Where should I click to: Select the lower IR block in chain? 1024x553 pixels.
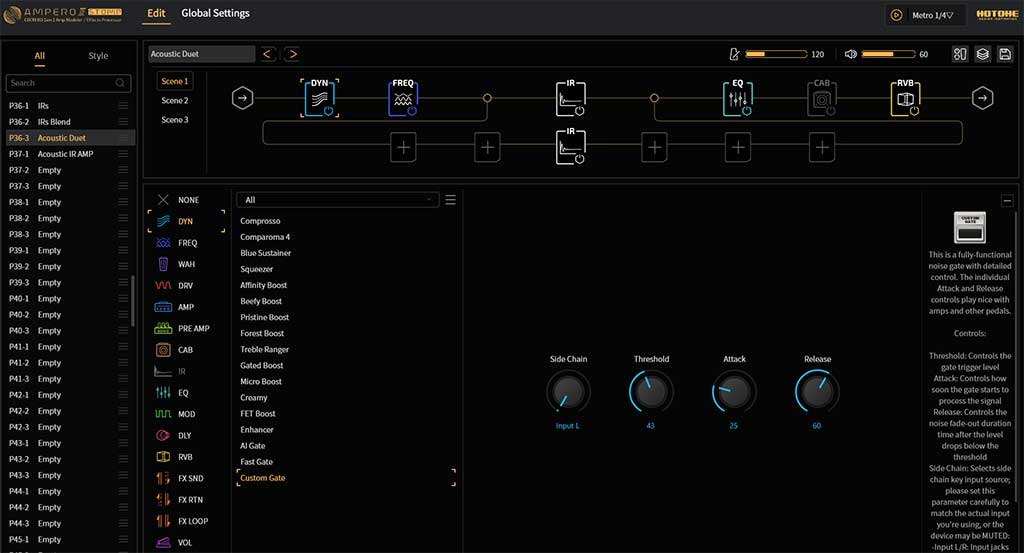point(570,146)
